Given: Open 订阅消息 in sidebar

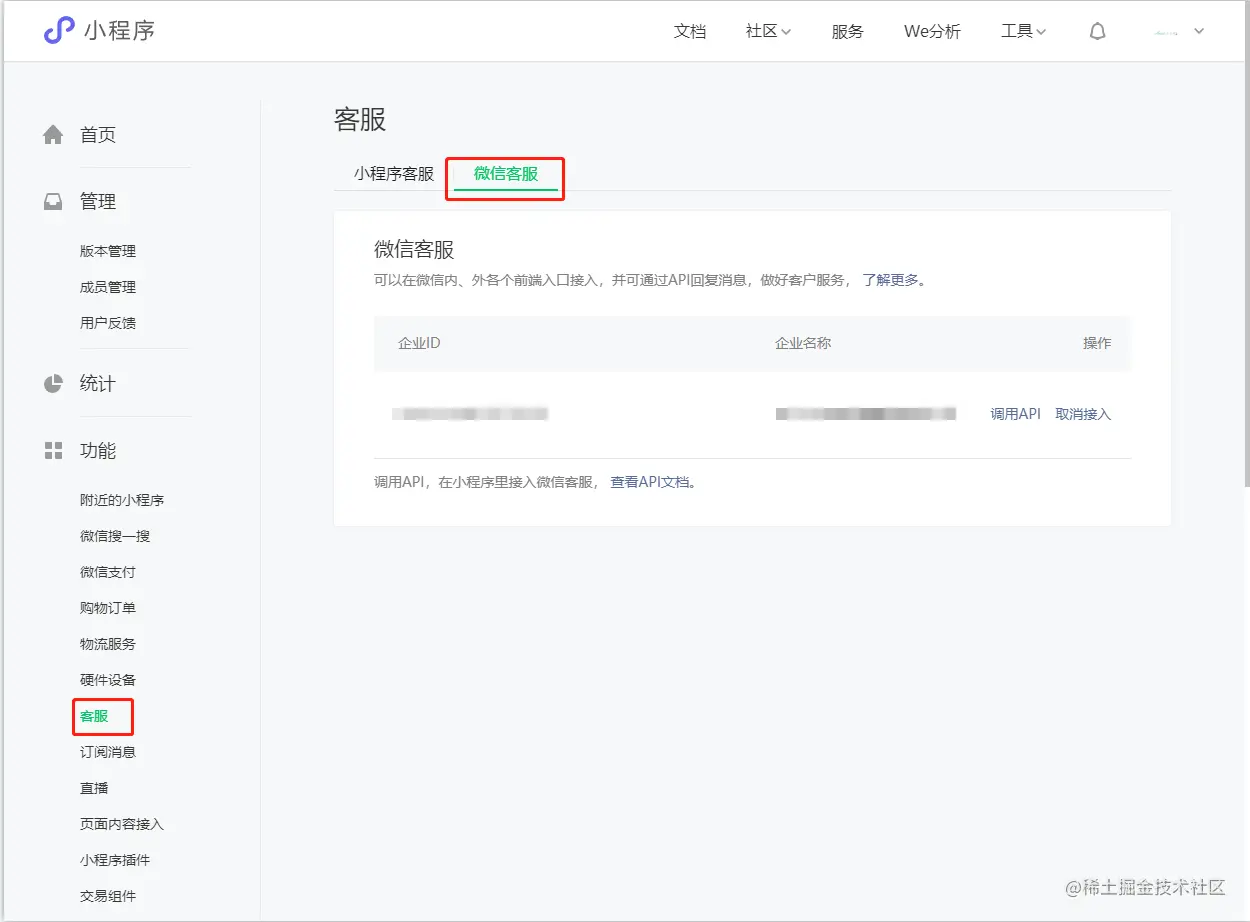Looking at the screenshot, I should click(x=108, y=752).
